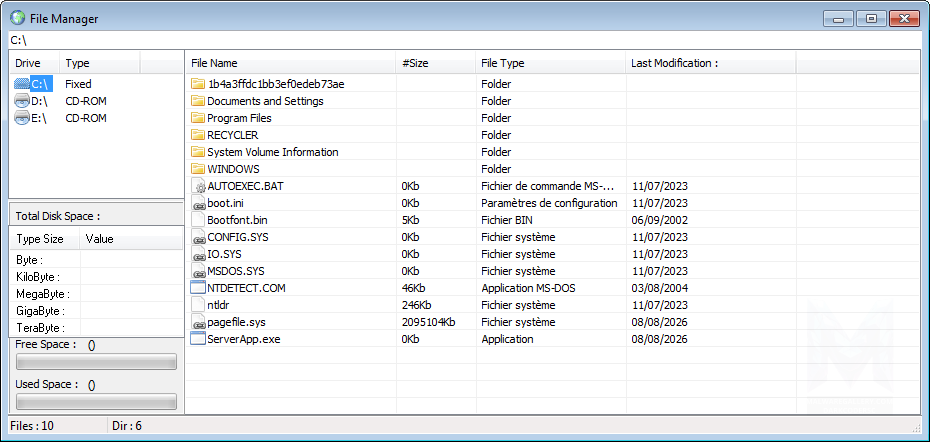Click the Value column header
This screenshot has height=442, width=930.
tap(131, 239)
